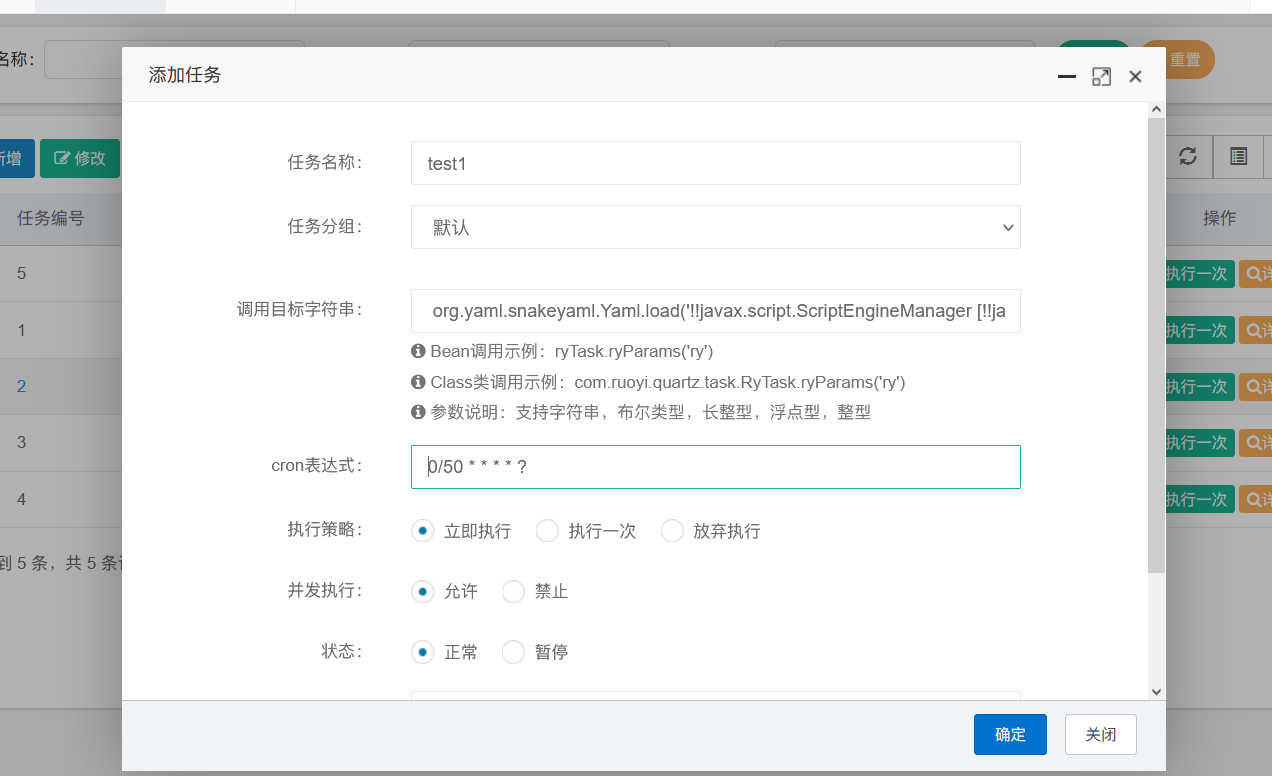Screen dimensions: 1272x776
Task: Click the 关闭 button in dialog footer
Action: click(1100, 735)
